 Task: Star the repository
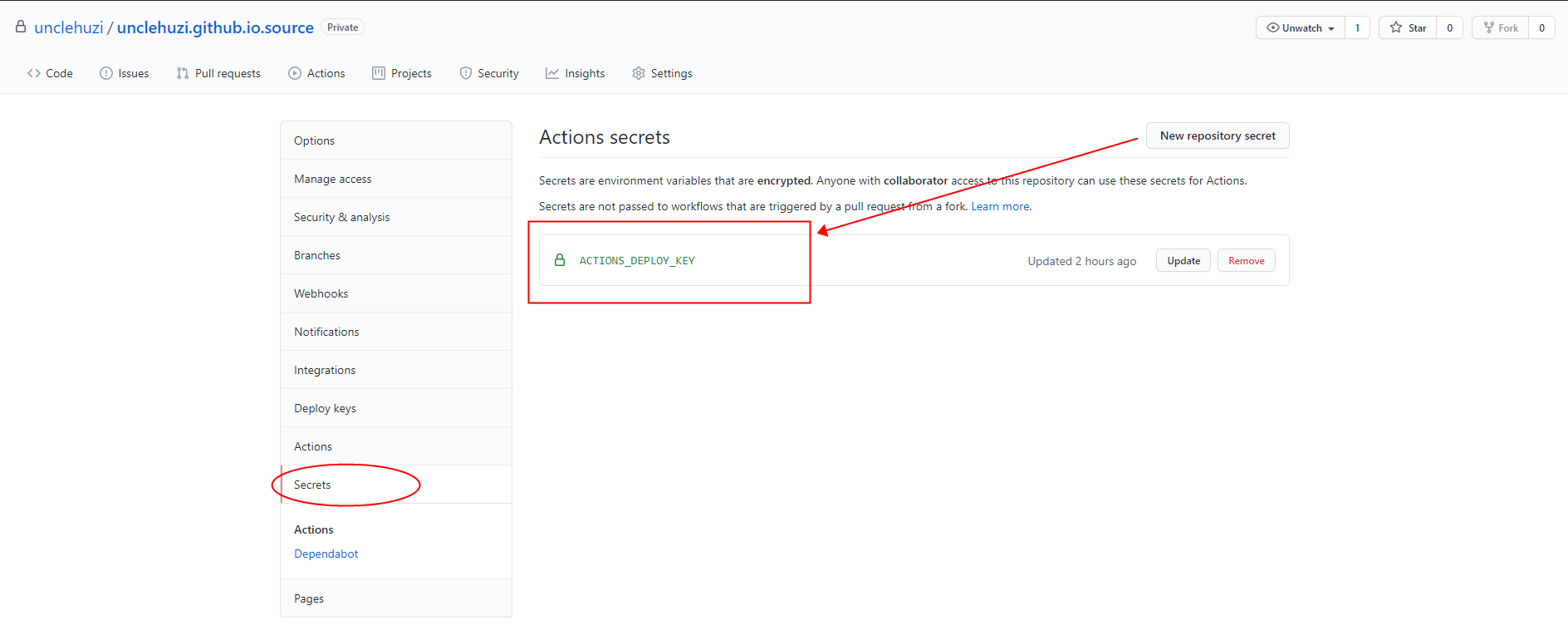click(1408, 27)
